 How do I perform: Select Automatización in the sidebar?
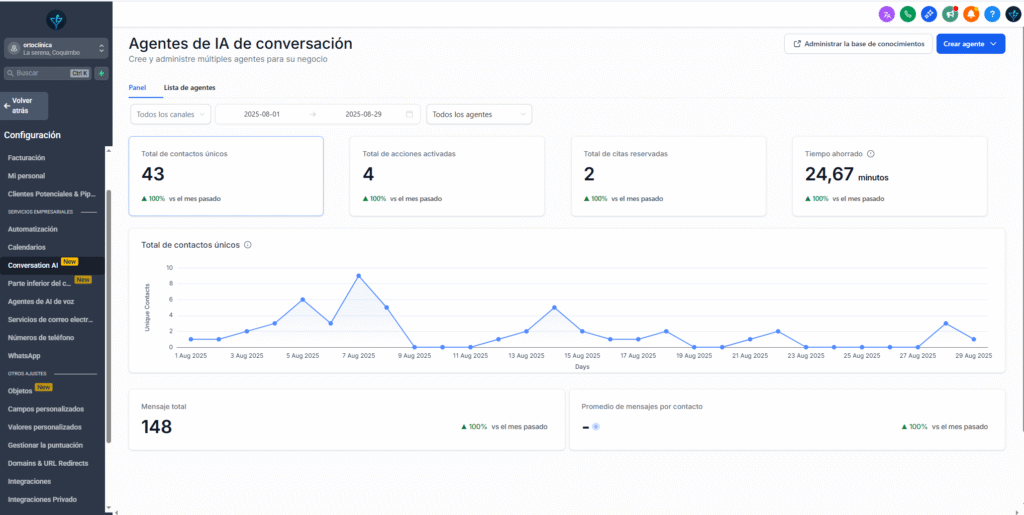33,229
